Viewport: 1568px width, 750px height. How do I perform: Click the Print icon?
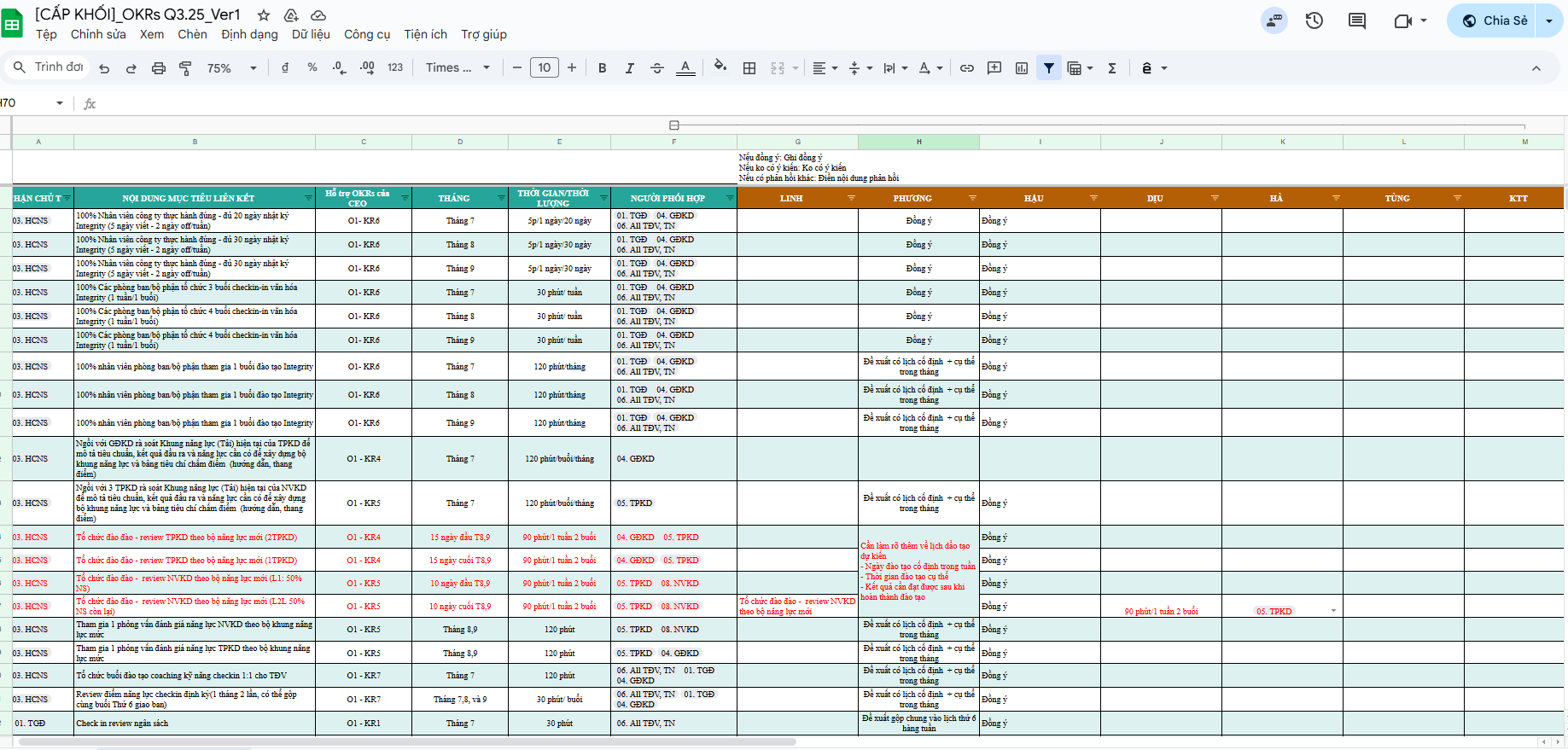click(158, 68)
